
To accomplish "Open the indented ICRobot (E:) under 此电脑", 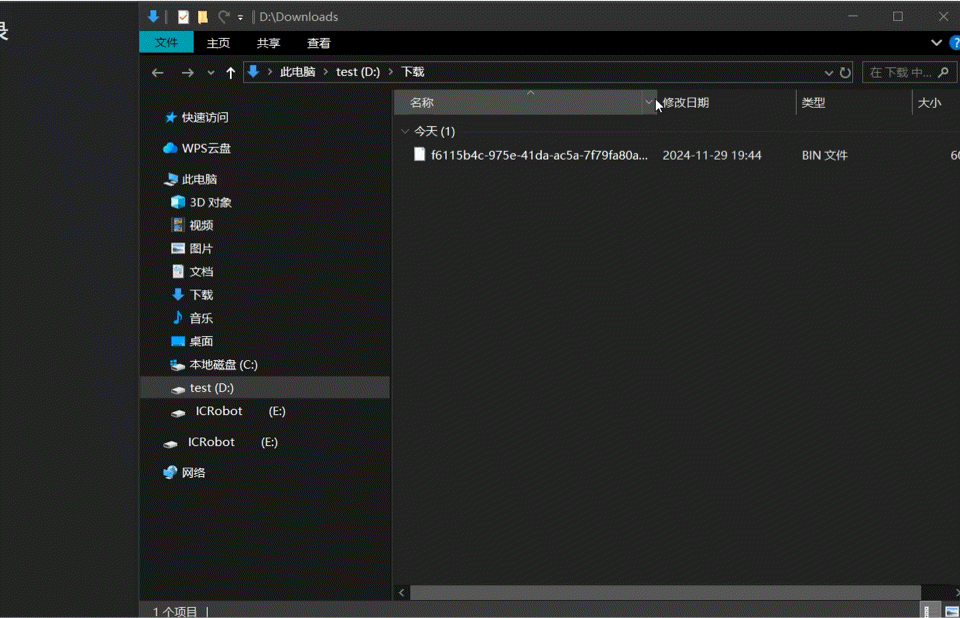I will point(241,411).
